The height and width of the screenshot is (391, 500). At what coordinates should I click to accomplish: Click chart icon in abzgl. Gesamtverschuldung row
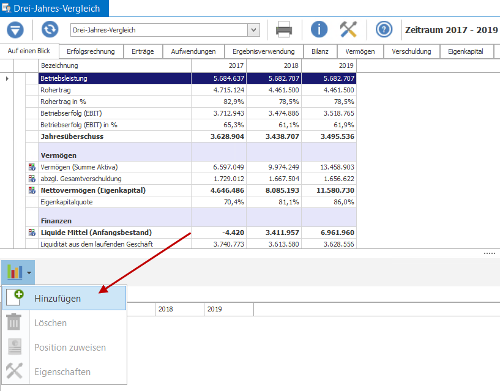click(32, 179)
